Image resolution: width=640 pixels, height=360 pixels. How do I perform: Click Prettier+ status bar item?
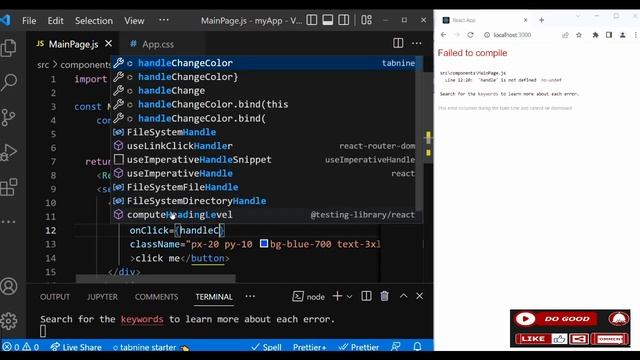(309, 347)
